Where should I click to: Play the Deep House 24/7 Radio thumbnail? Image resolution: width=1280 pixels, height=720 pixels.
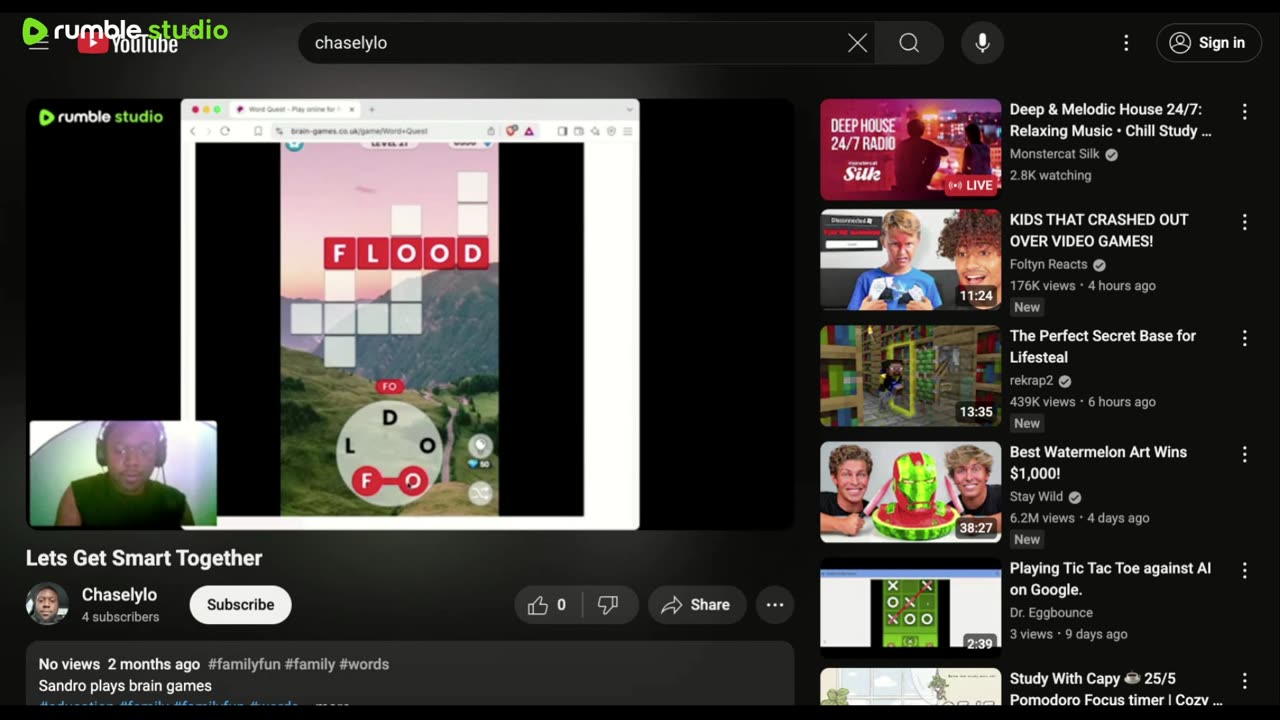pyautogui.click(x=910, y=149)
